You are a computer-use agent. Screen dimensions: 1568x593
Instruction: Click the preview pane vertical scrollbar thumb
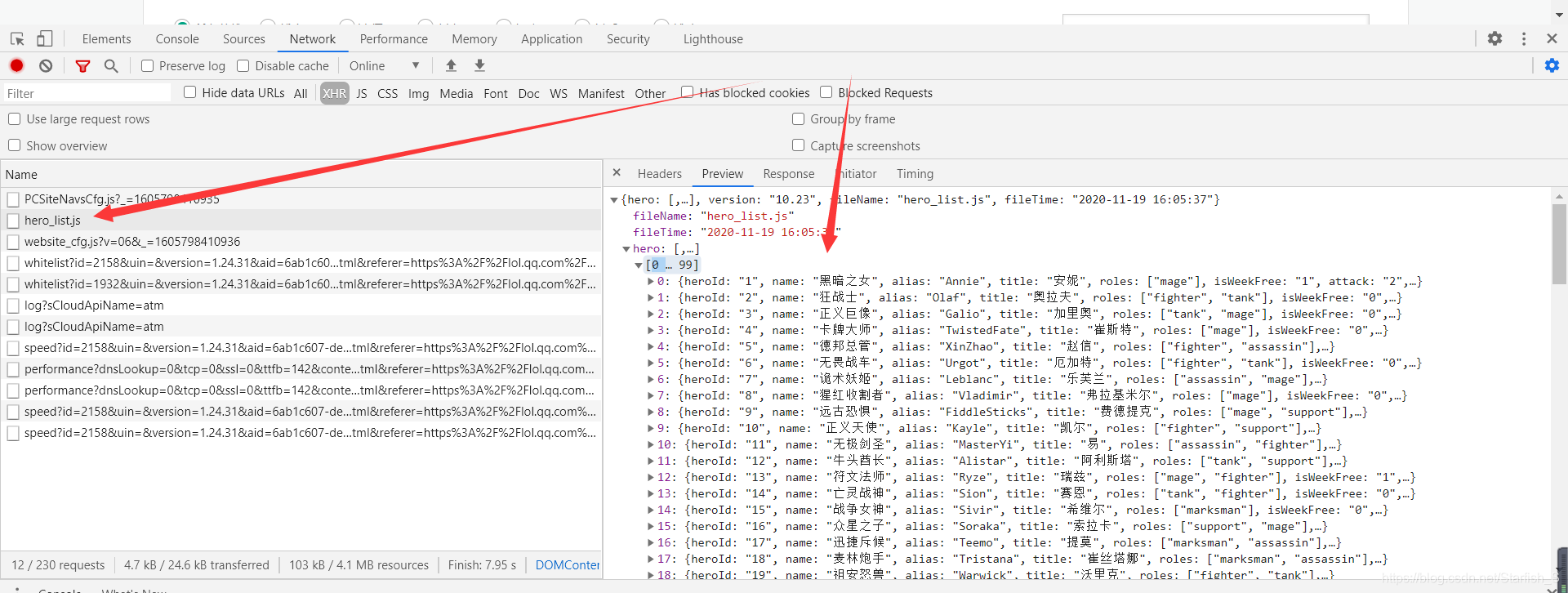click(x=1559, y=243)
